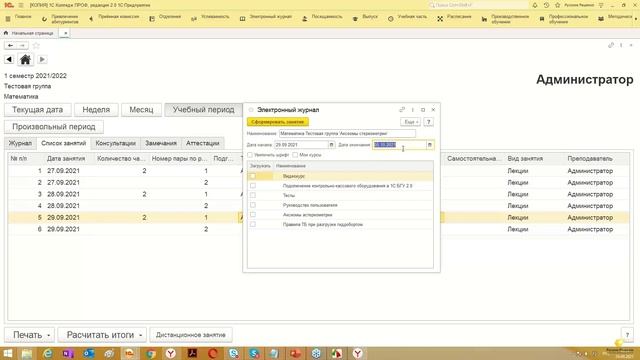640x360 pixels.
Task: Select the Начальная страница tab
Action: click(x=29, y=33)
